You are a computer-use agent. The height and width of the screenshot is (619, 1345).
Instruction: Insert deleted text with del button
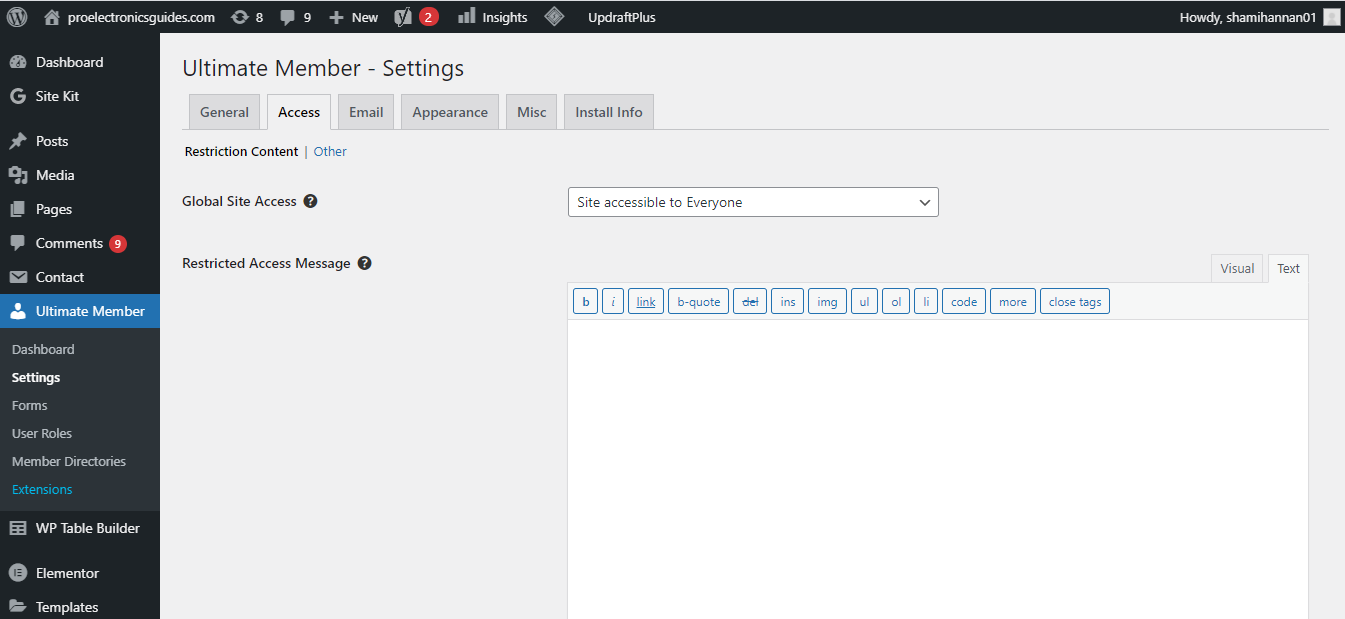click(x=750, y=301)
